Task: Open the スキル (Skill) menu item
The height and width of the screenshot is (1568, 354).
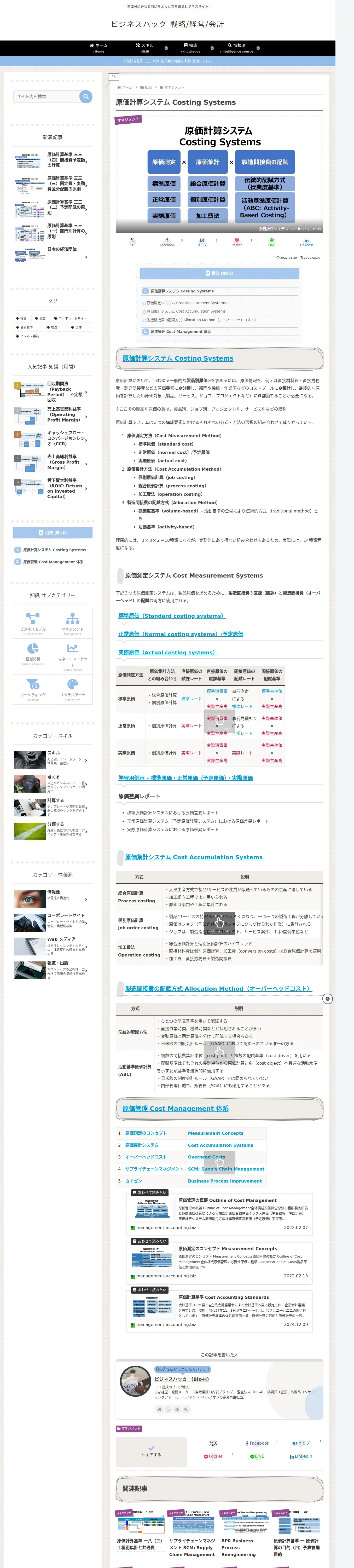Action: click(x=145, y=48)
